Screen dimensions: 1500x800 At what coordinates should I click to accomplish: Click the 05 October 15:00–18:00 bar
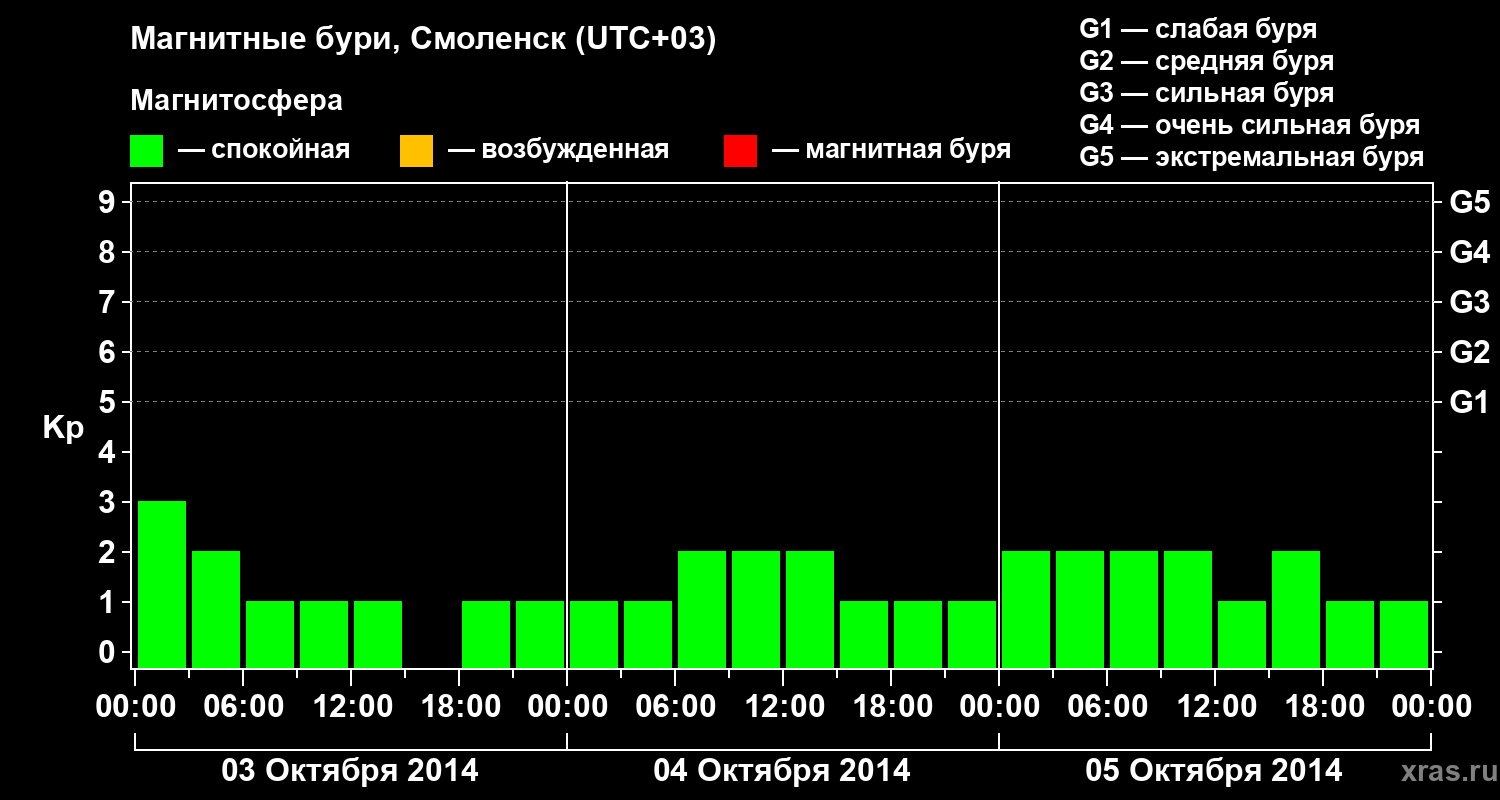click(1296, 609)
